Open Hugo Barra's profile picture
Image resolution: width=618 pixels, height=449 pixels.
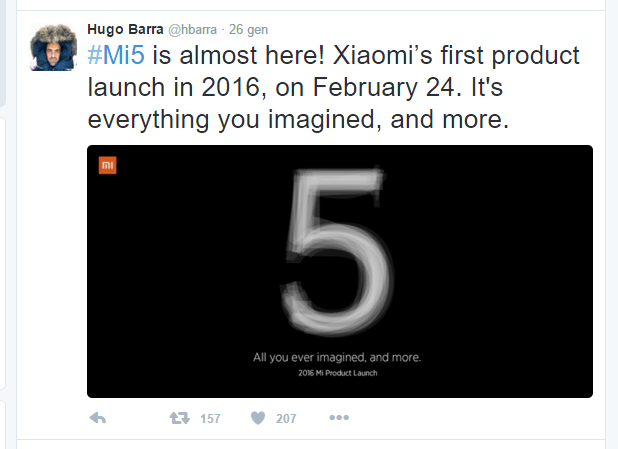point(53,47)
